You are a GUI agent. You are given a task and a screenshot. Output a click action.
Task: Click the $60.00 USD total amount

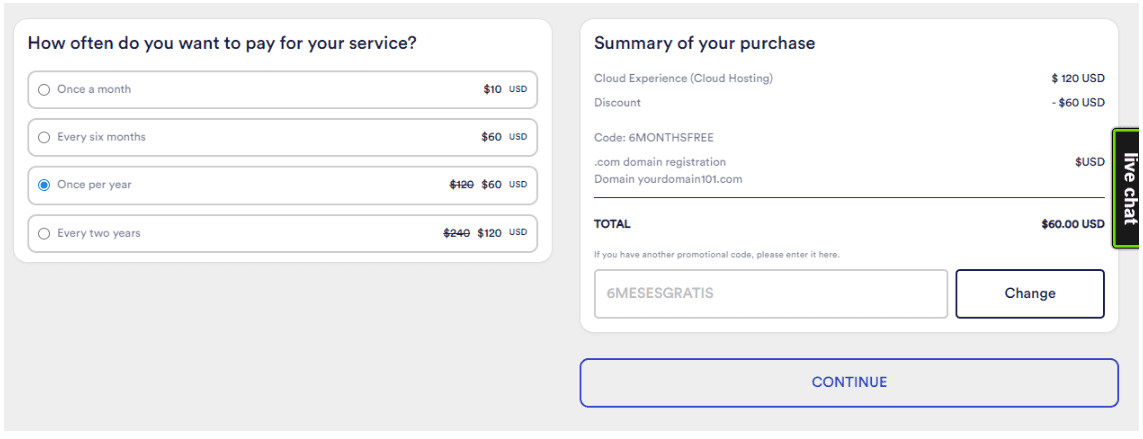[1073, 225]
